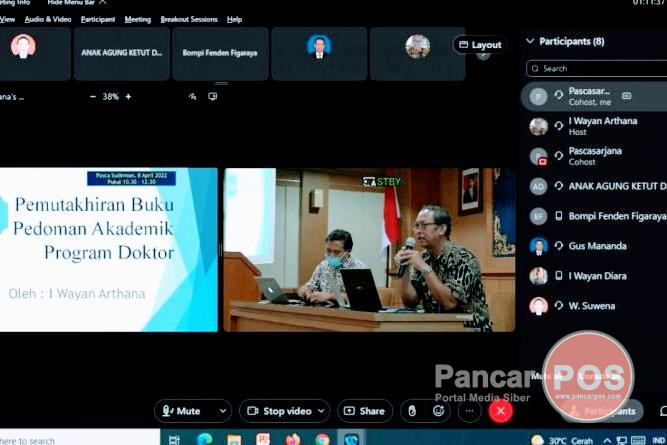667x445 pixels.
Task: Open Microsoft Edge from the taskbar
Action: pos(204,439)
